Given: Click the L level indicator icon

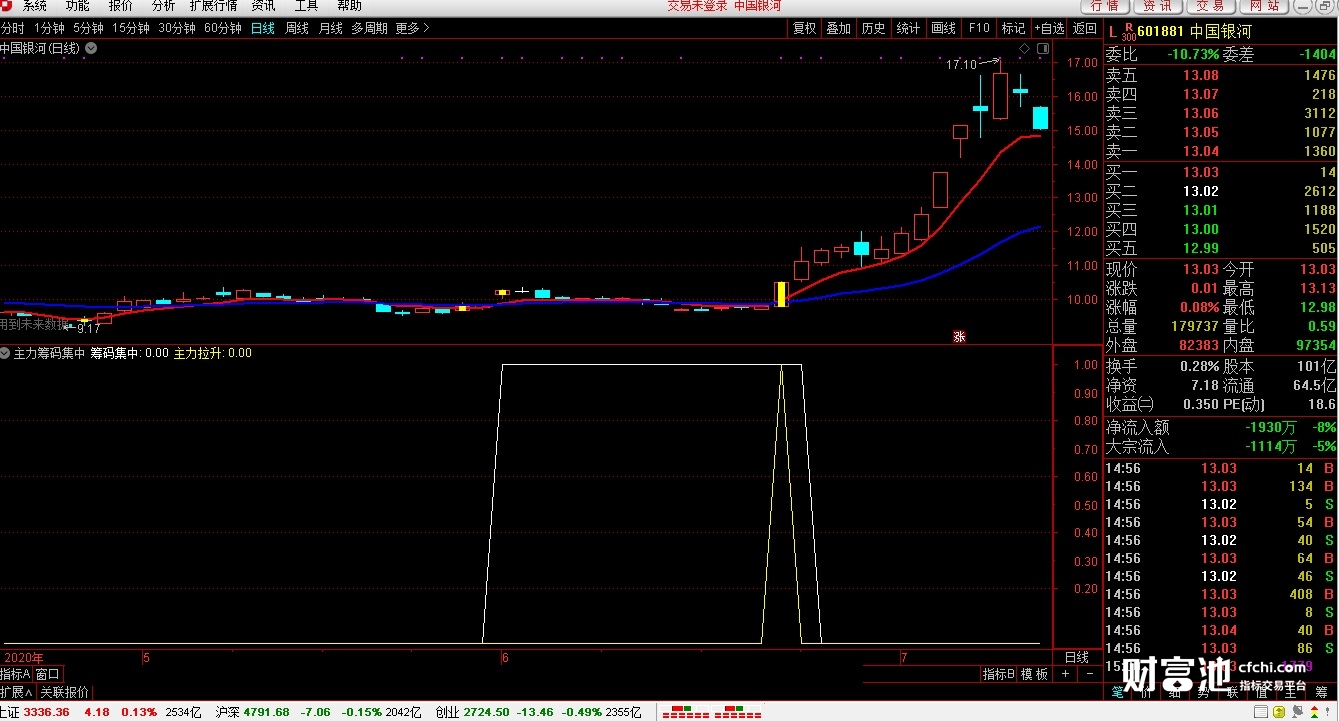Looking at the screenshot, I should pos(1113,32).
